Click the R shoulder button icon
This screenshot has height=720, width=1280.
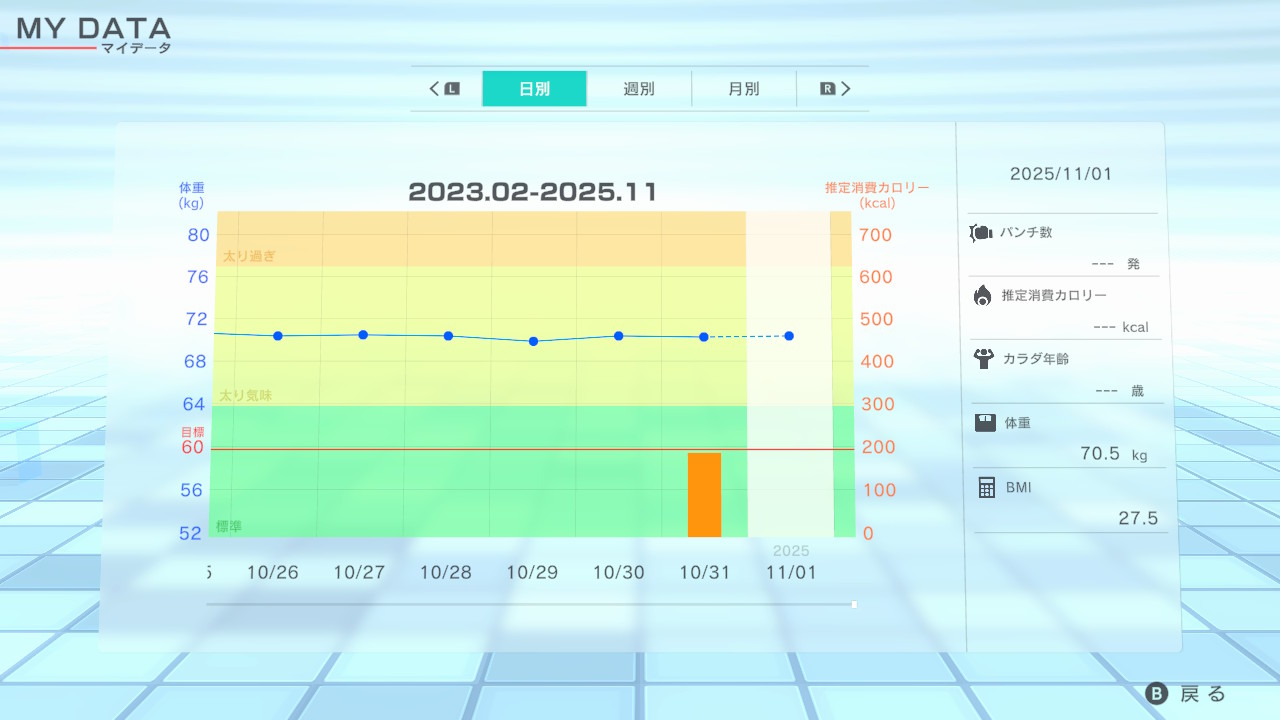[x=827, y=89]
